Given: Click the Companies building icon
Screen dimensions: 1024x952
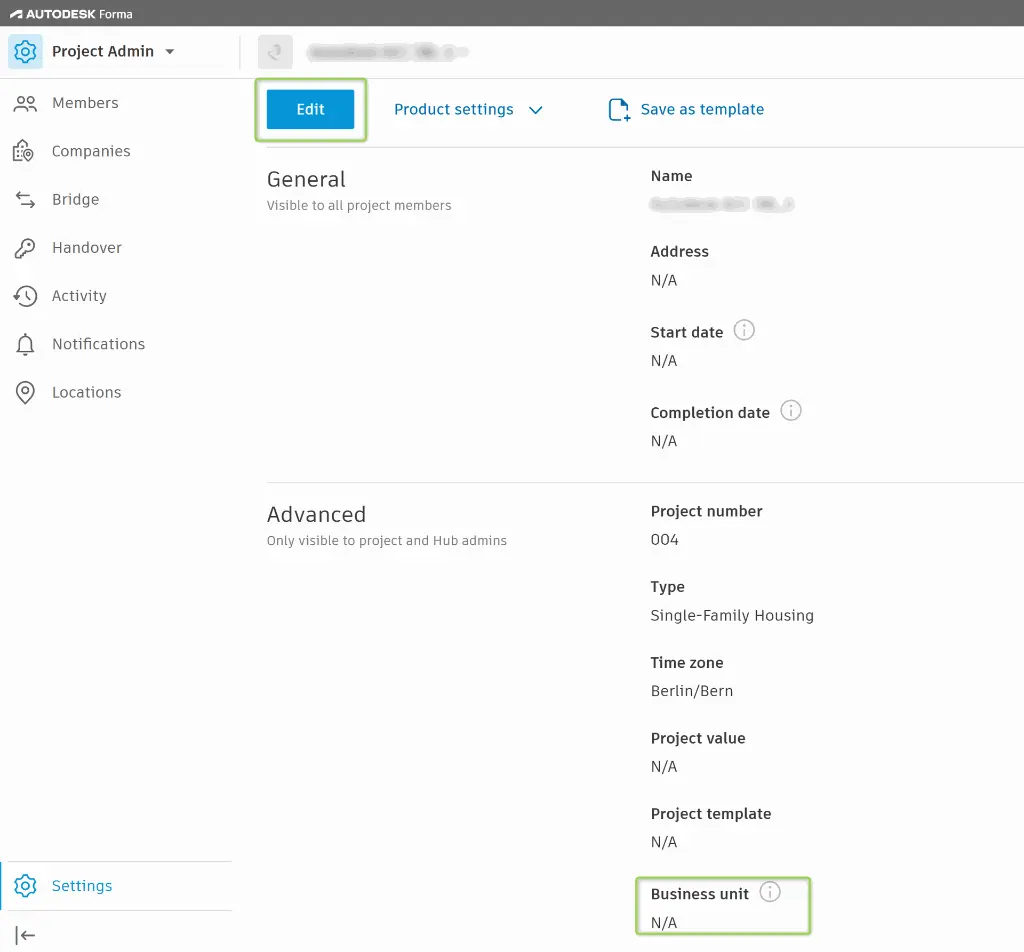Looking at the screenshot, I should 24,151.
